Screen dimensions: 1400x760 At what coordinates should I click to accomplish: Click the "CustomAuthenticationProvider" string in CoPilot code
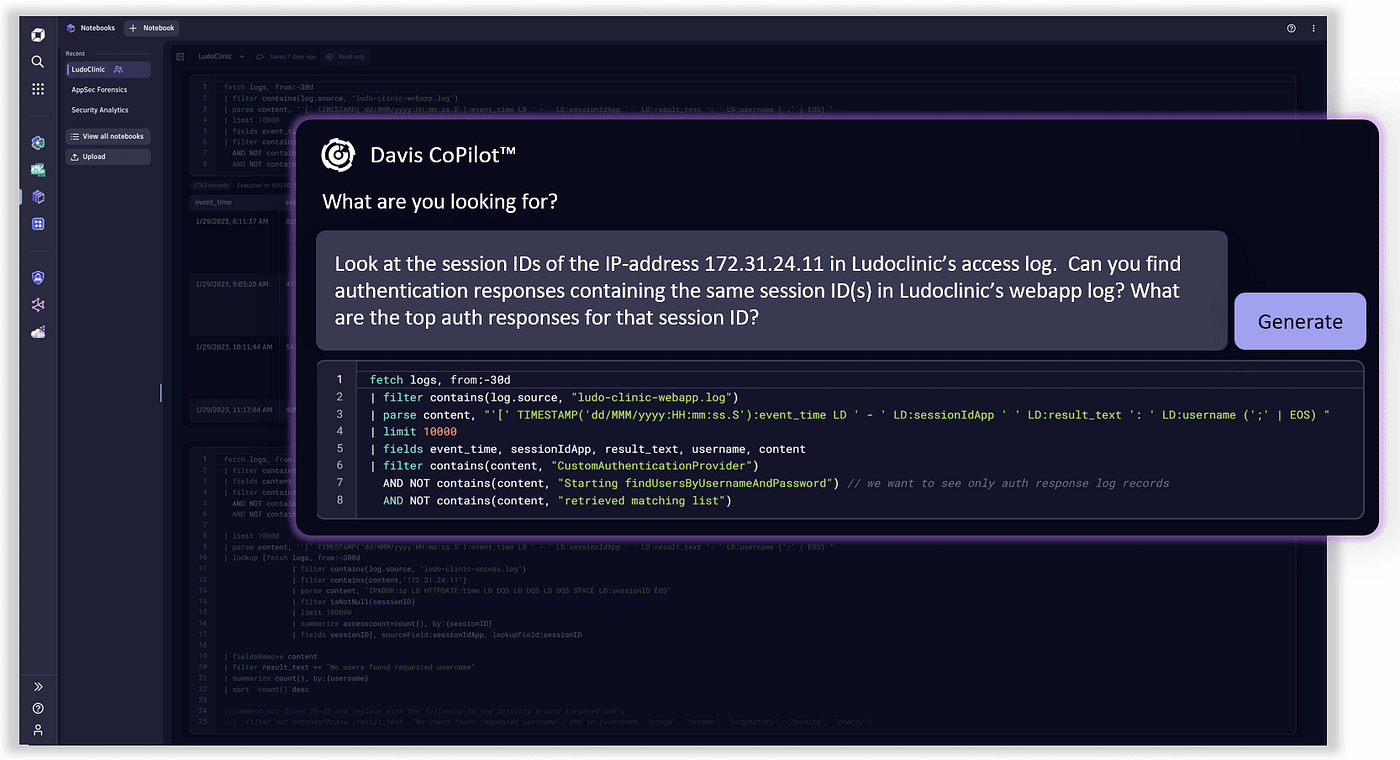tap(654, 465)
